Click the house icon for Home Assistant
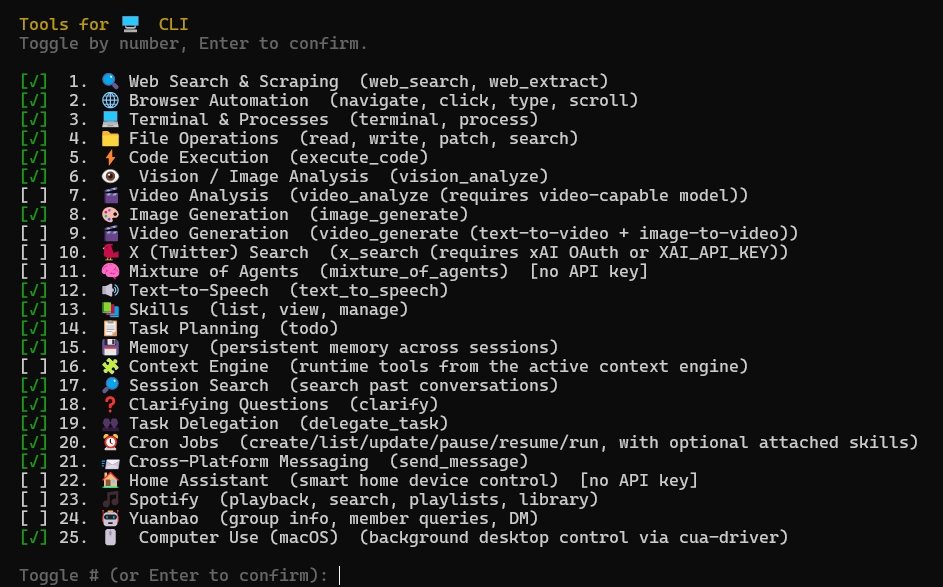 click(110, 481)
